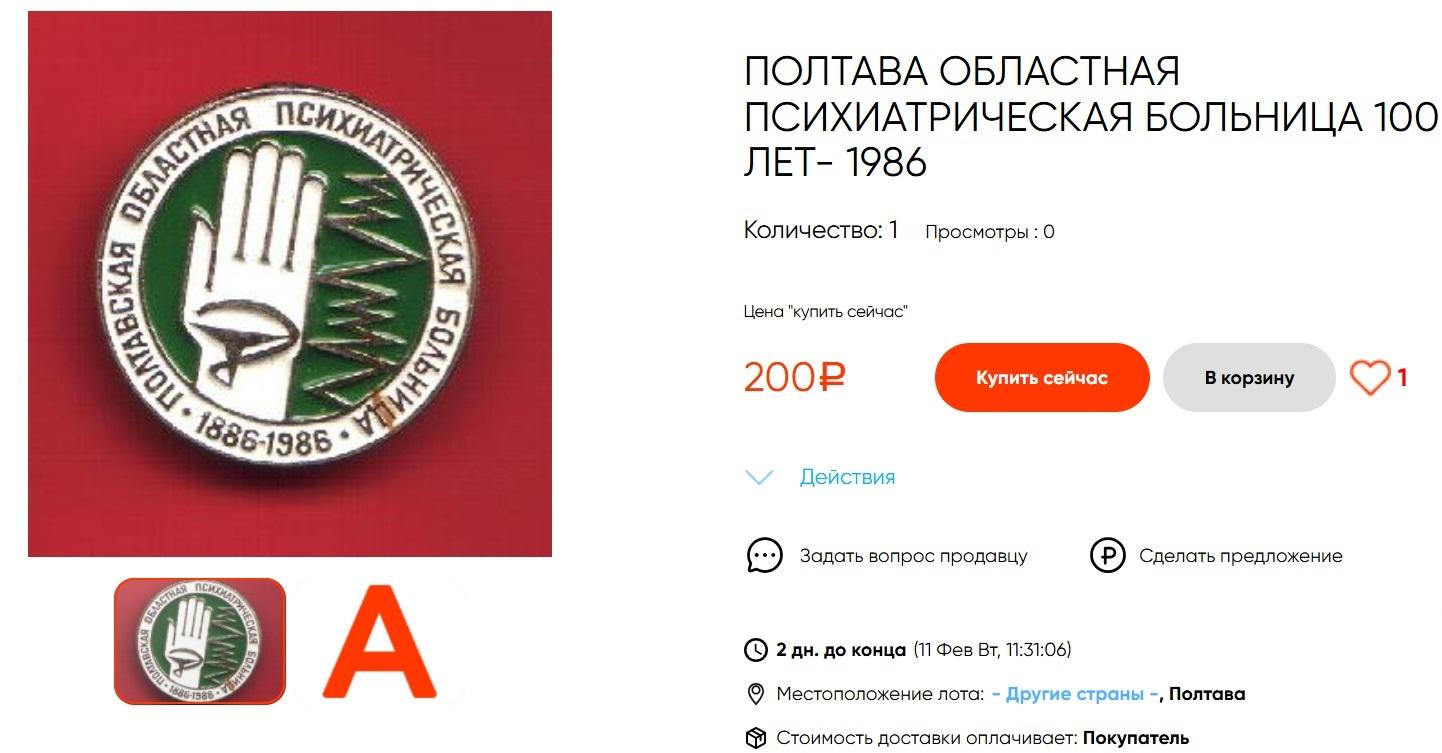The width and height of the screenshot is (1442, 753).
Task: Click the location pin icon
Action: pyautogui.click(x=756, y=694)
